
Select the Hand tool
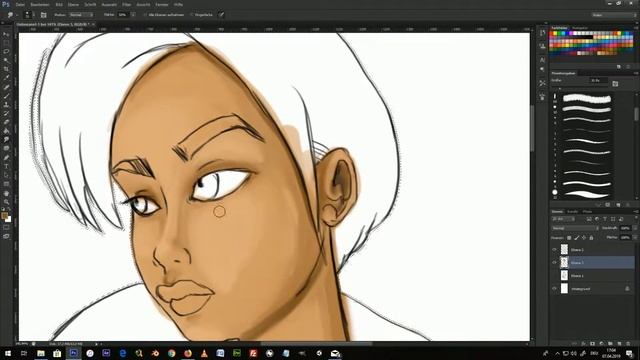click(x=6, y=193)
